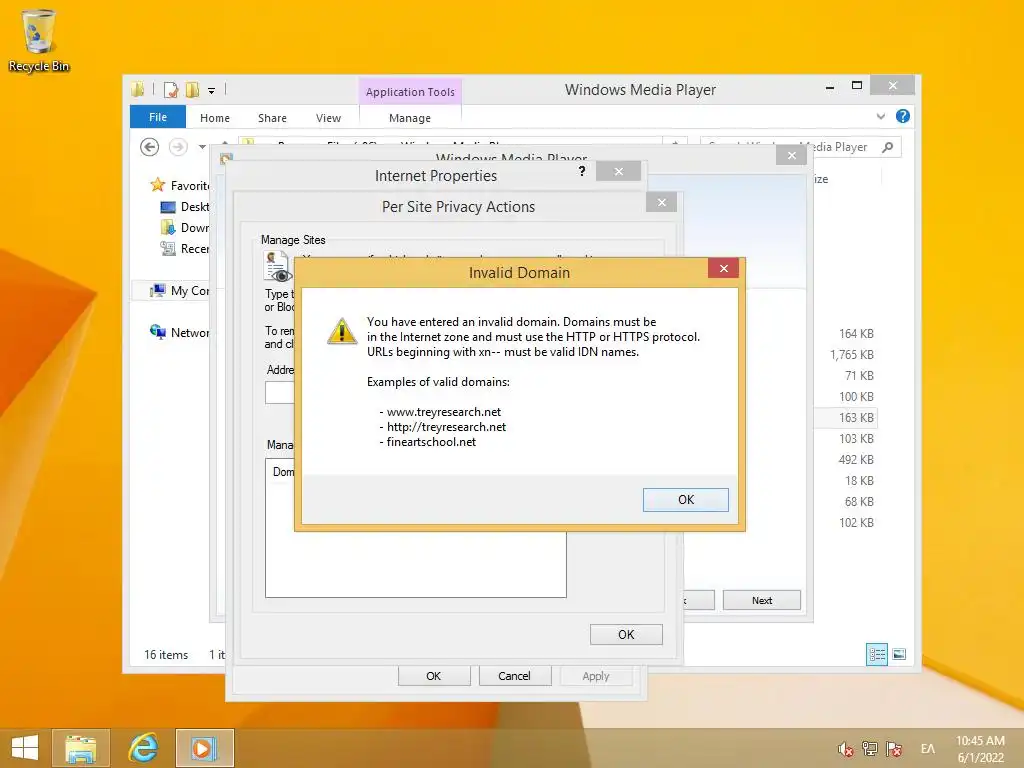Screen dimensions: 1024x768
Task: Click OK in Per Site Privacy Actions
Action: 626,635
